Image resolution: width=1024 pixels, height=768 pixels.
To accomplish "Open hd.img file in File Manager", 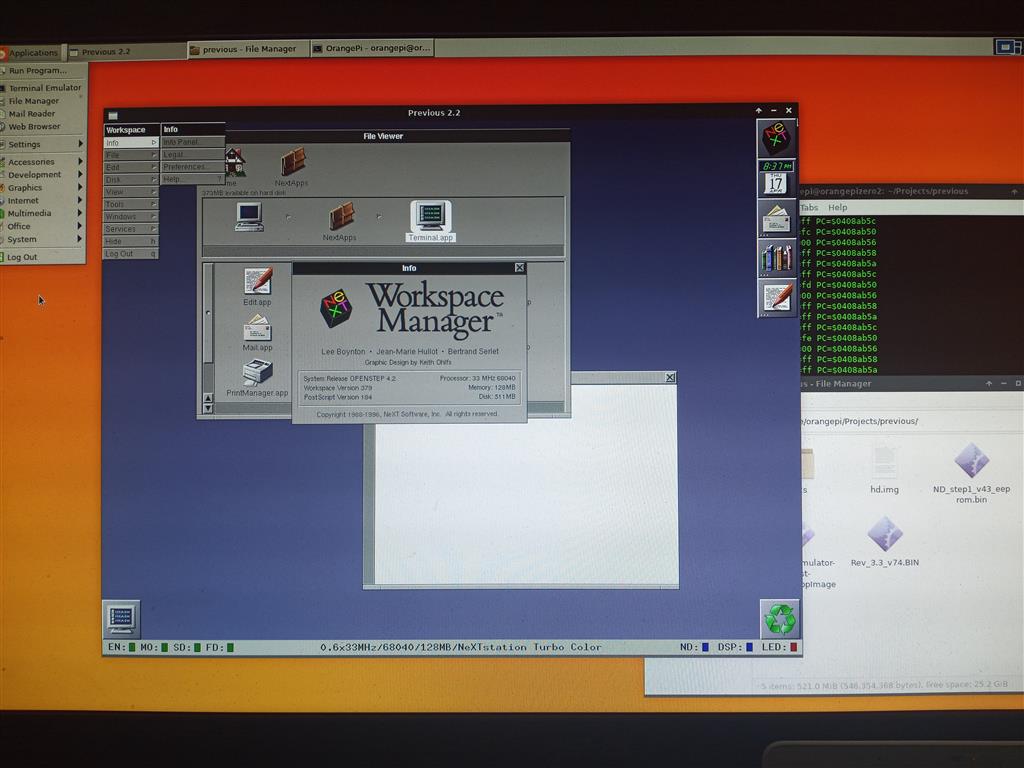I will point(884,467).
